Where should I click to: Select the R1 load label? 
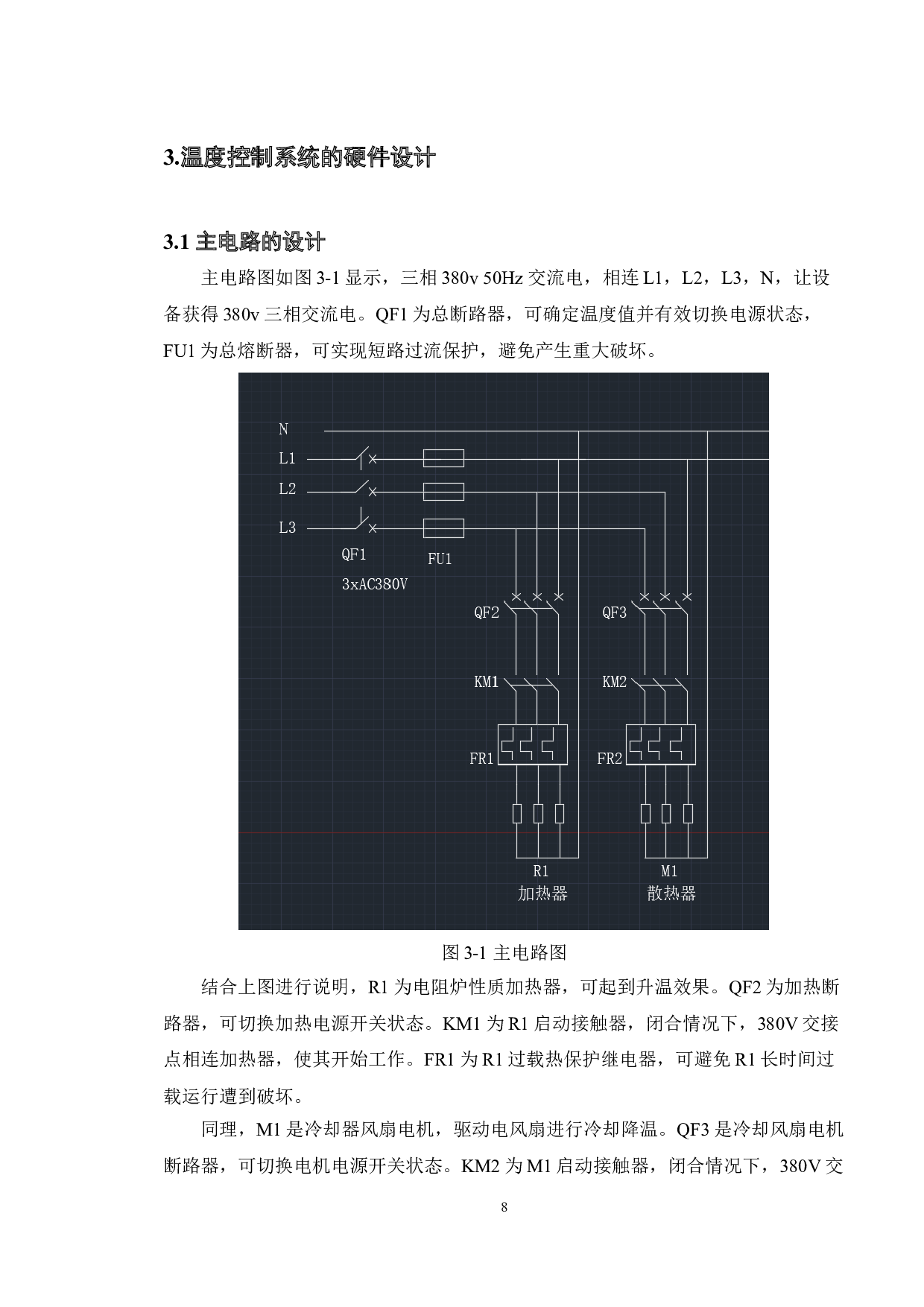tap(541, 870)
